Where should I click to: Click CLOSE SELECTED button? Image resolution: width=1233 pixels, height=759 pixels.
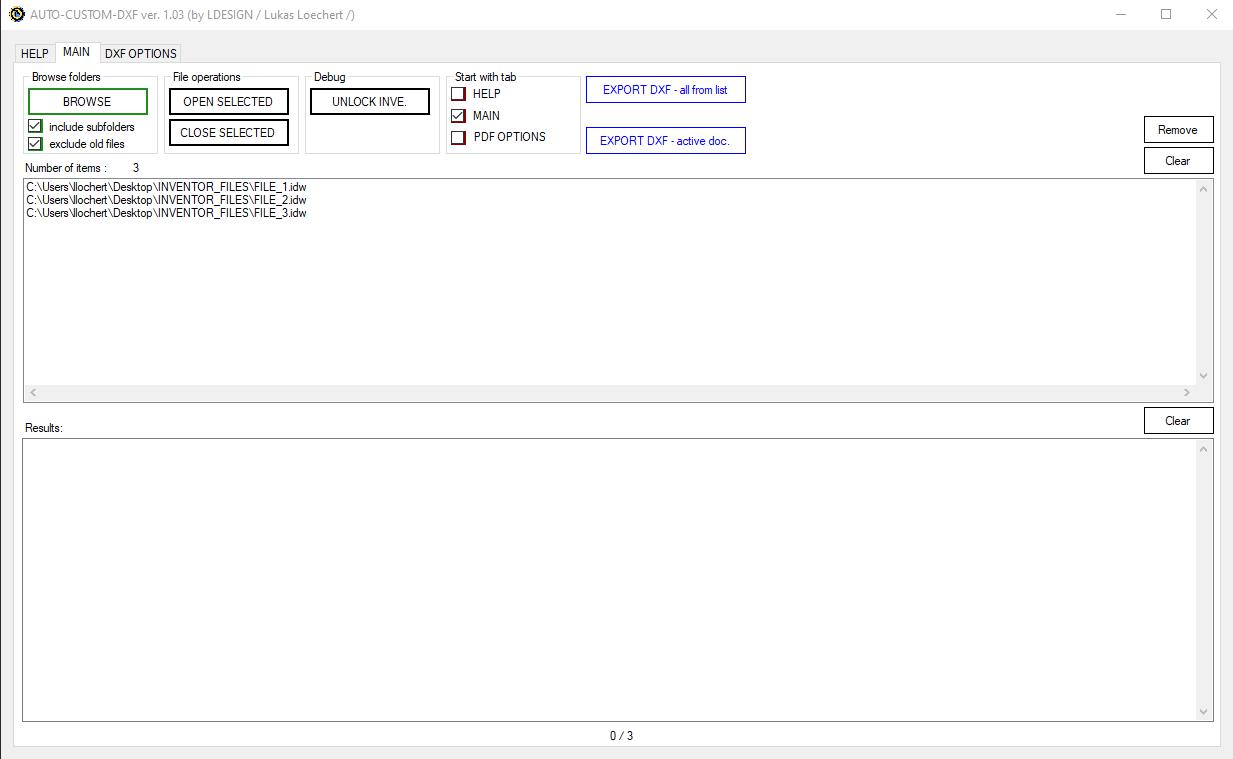[228, 132]
